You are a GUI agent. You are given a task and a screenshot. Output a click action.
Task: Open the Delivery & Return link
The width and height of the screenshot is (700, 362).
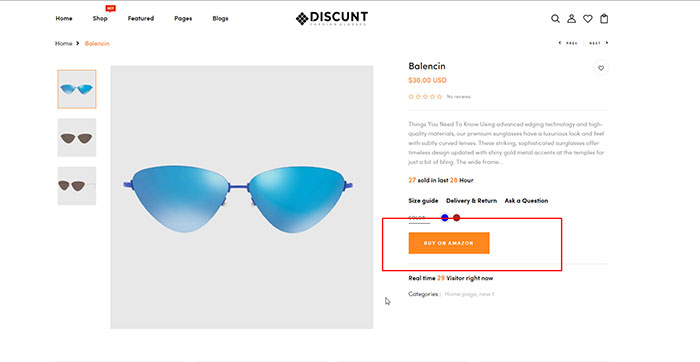pyautogui.click(x=471, y=201)
